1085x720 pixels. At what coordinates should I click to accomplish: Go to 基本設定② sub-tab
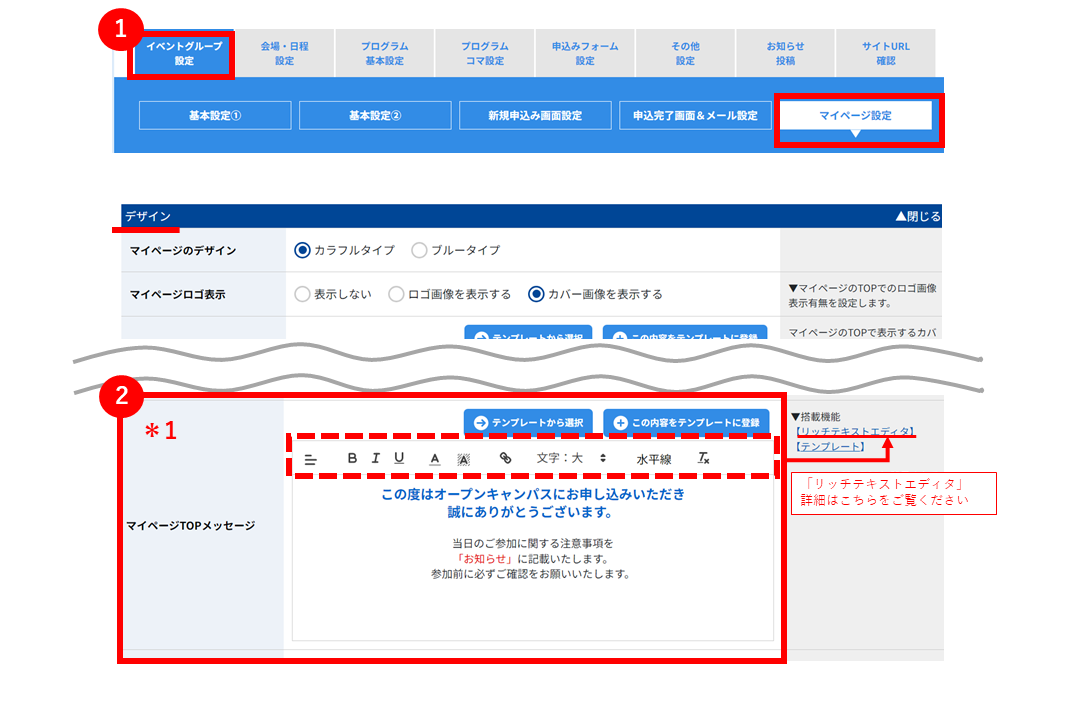(x=375, y=116)
